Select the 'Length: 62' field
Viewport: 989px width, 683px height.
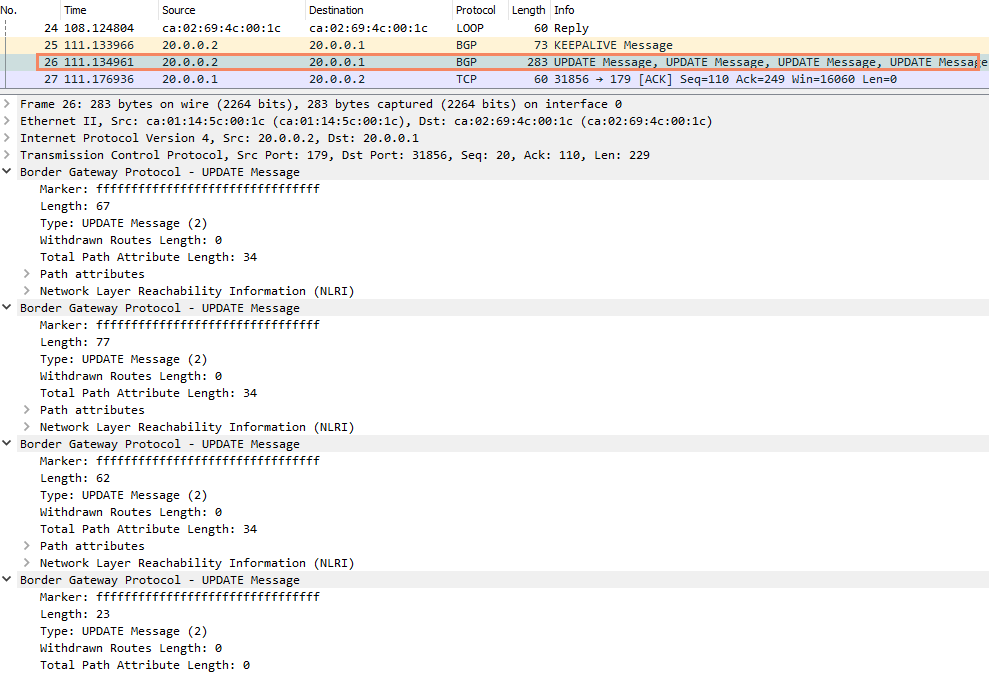(x=74, y=478)
